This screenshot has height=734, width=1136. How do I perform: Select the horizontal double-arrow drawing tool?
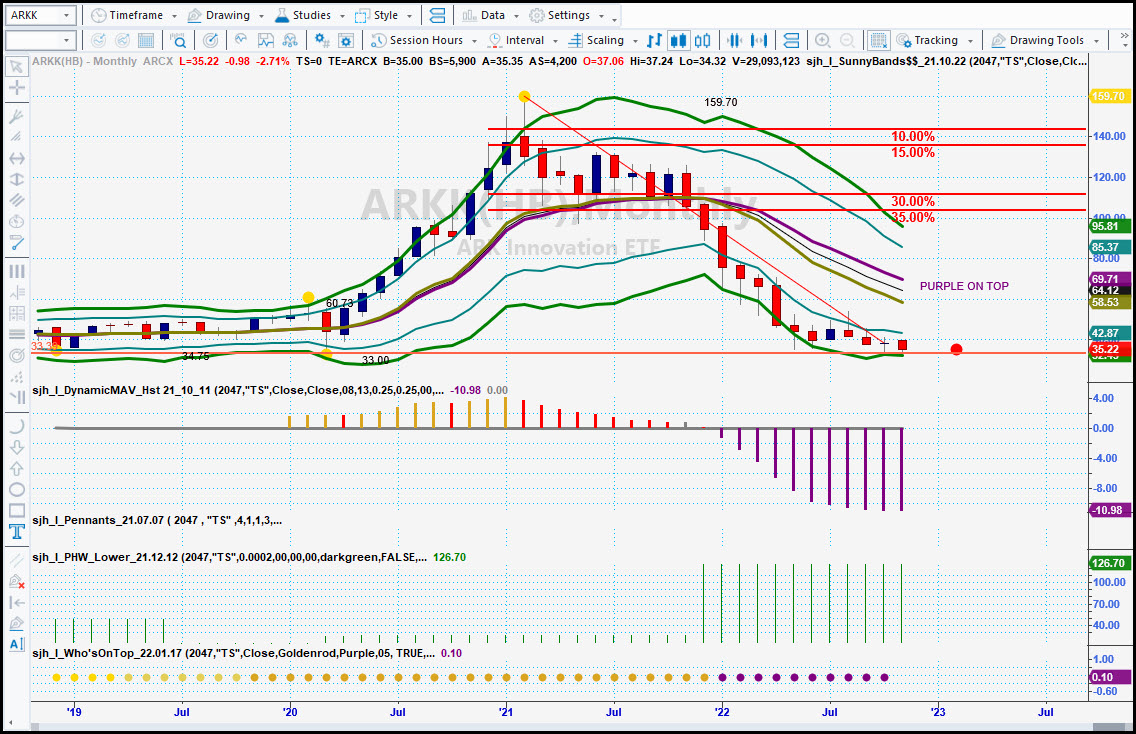click(17, 158)
